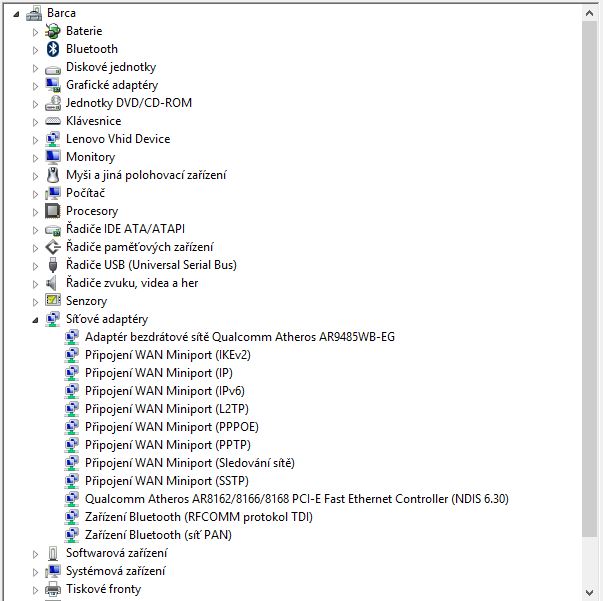Viewport: 603px width, 601px height.
Task: Collapse the Síťové adaptéry category
Action: [x=35, y=320]
